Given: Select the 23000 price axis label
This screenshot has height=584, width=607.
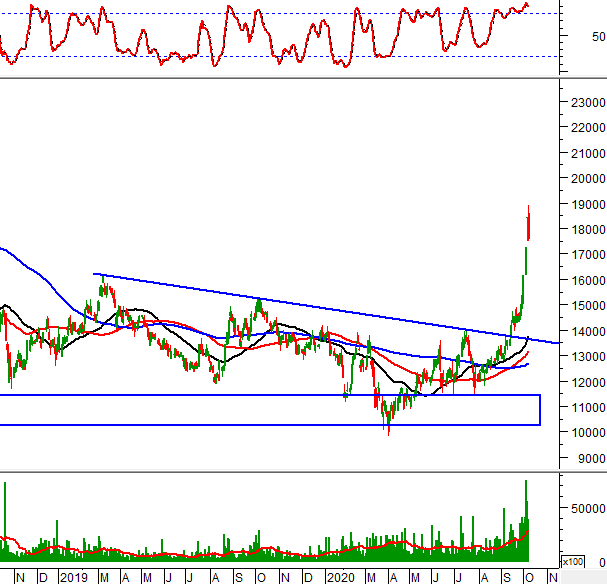Looking at the screenshot, I should point(588,103).
